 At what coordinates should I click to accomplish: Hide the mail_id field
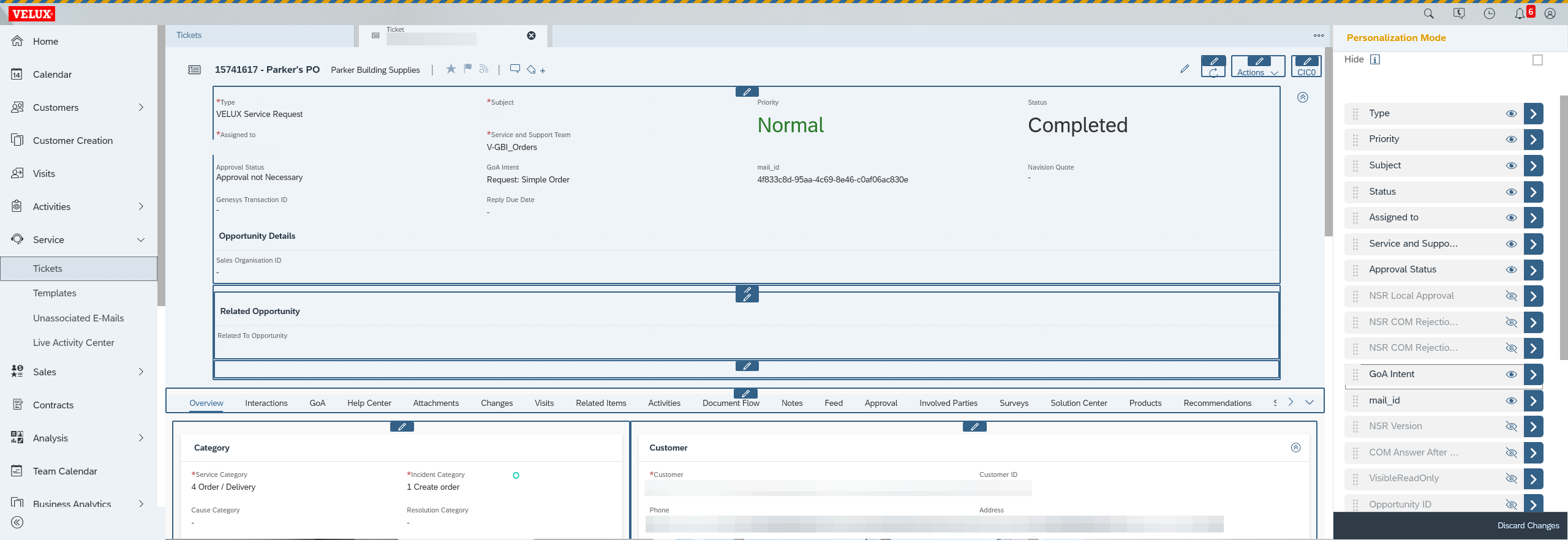(x=1511, y=401)
